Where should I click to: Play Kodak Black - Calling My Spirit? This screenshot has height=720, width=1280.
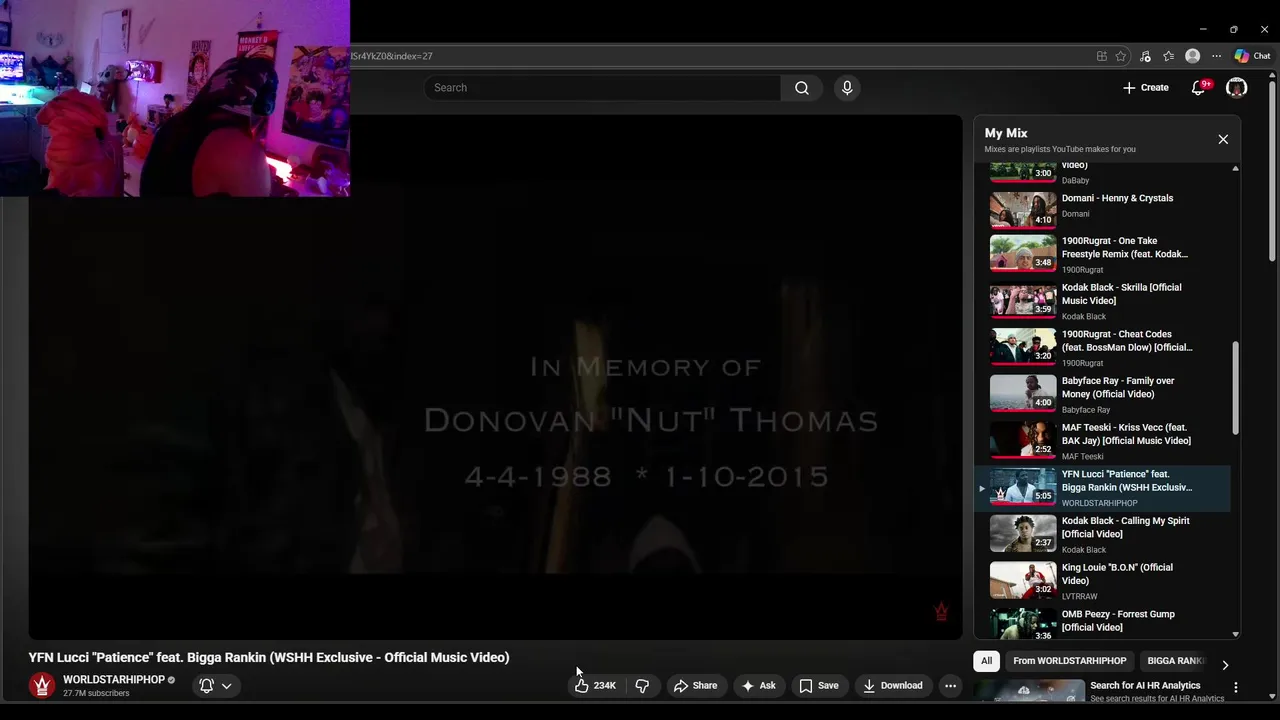pyautogui.click(x=1103, y=534)
